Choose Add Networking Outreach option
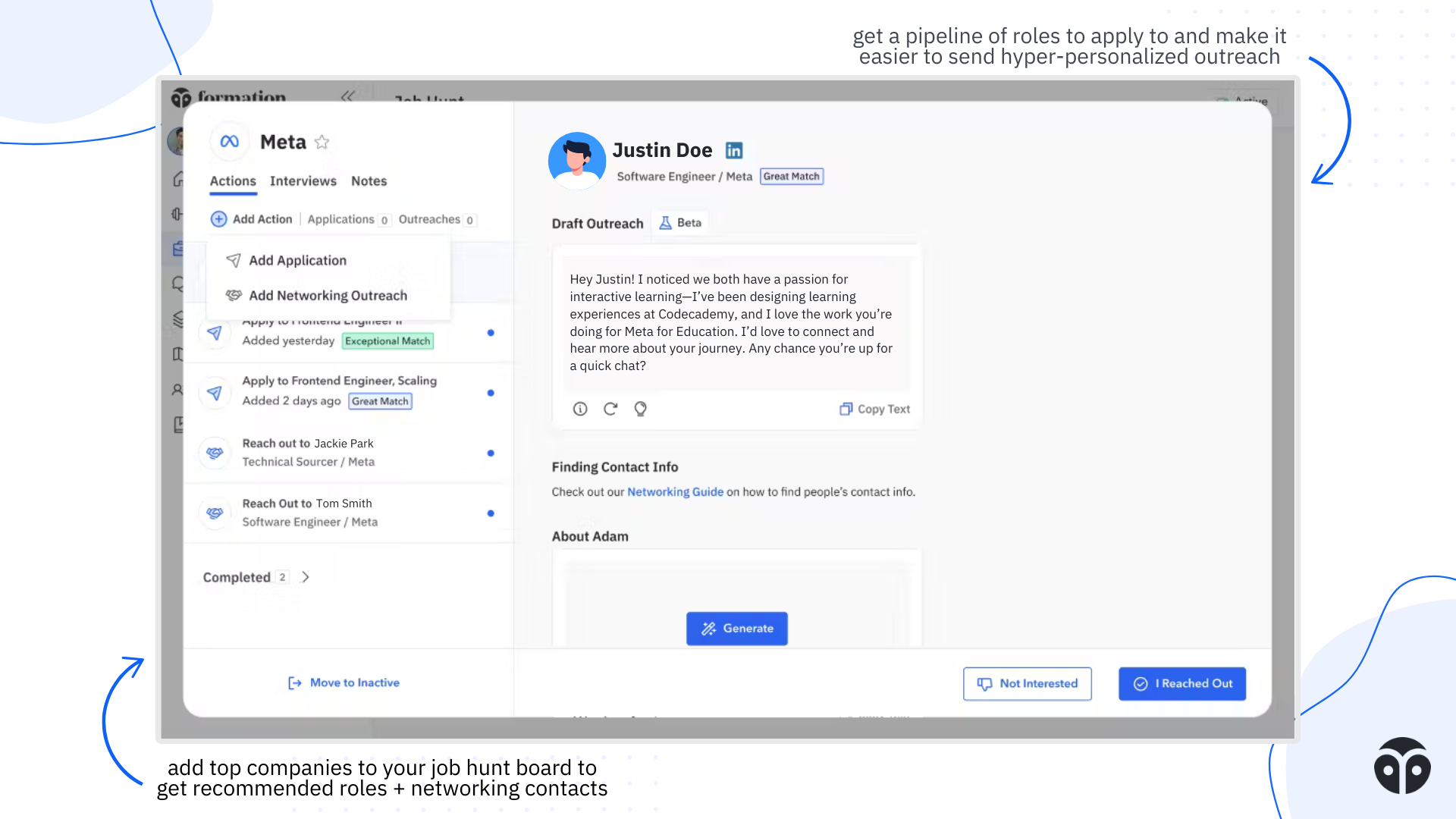The image size is (1456, 819). click(x=328, y=295)
